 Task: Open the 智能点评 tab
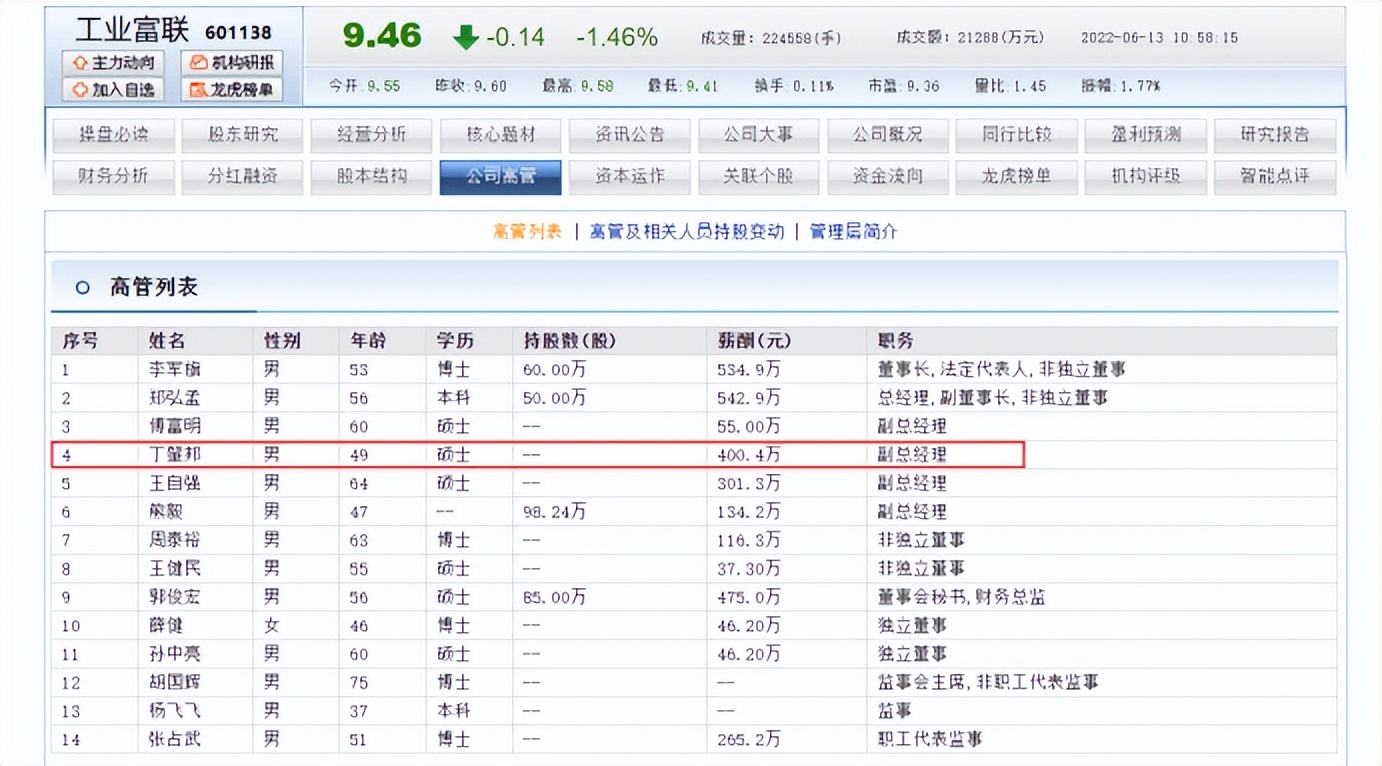(1275, 177)
